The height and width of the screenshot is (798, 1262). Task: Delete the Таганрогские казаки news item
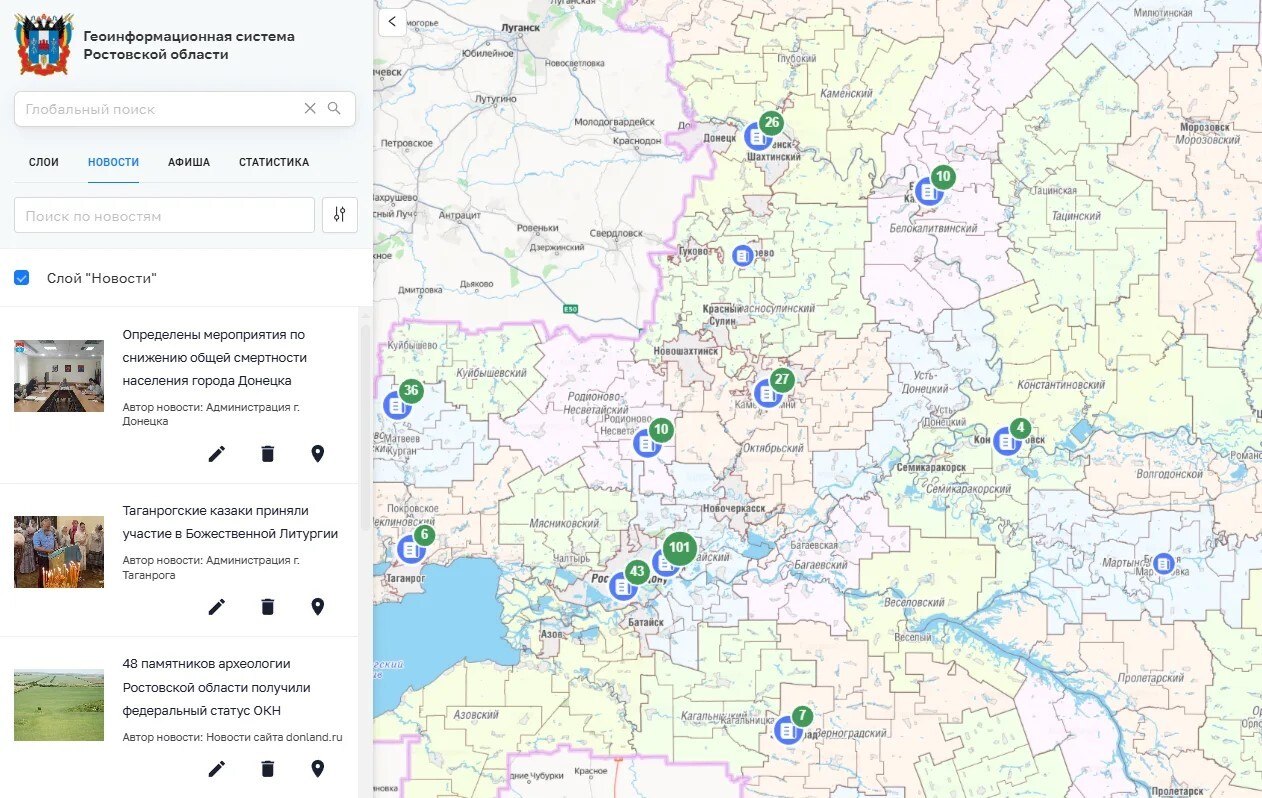[x=267, y=607]
